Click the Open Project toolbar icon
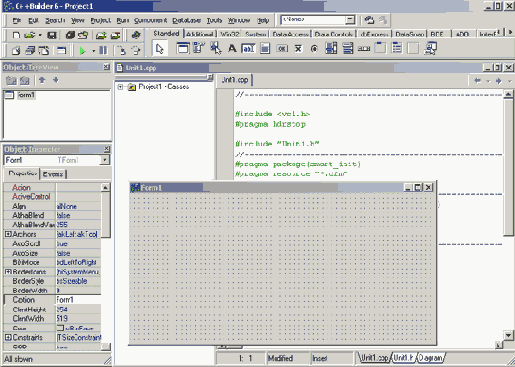Viewport: 515px width, 367px height. (83, 35)
